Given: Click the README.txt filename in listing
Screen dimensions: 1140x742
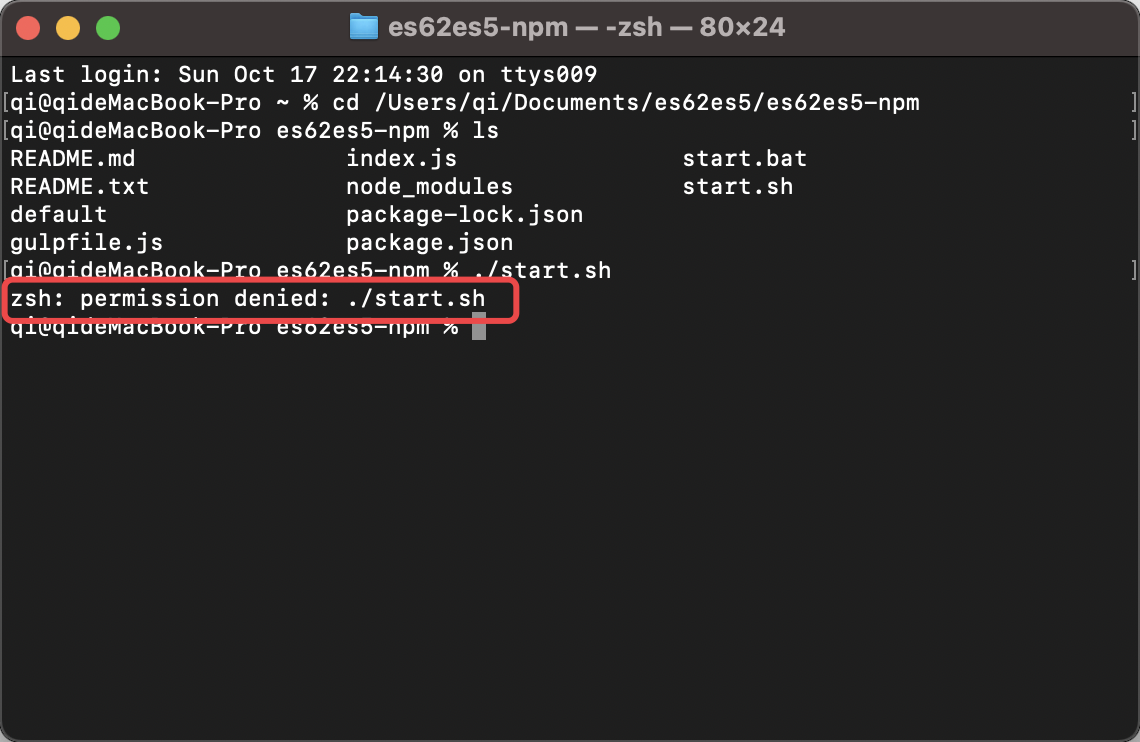Looking at the screenshot, I should tap(79, 187).
